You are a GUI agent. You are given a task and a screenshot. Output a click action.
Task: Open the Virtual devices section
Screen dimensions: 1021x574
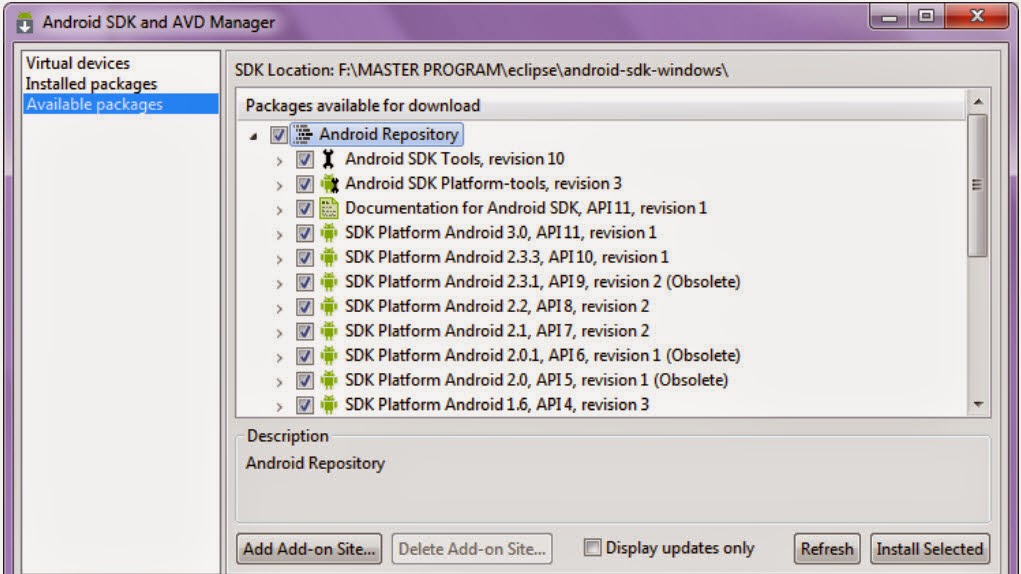pos(77,63)
